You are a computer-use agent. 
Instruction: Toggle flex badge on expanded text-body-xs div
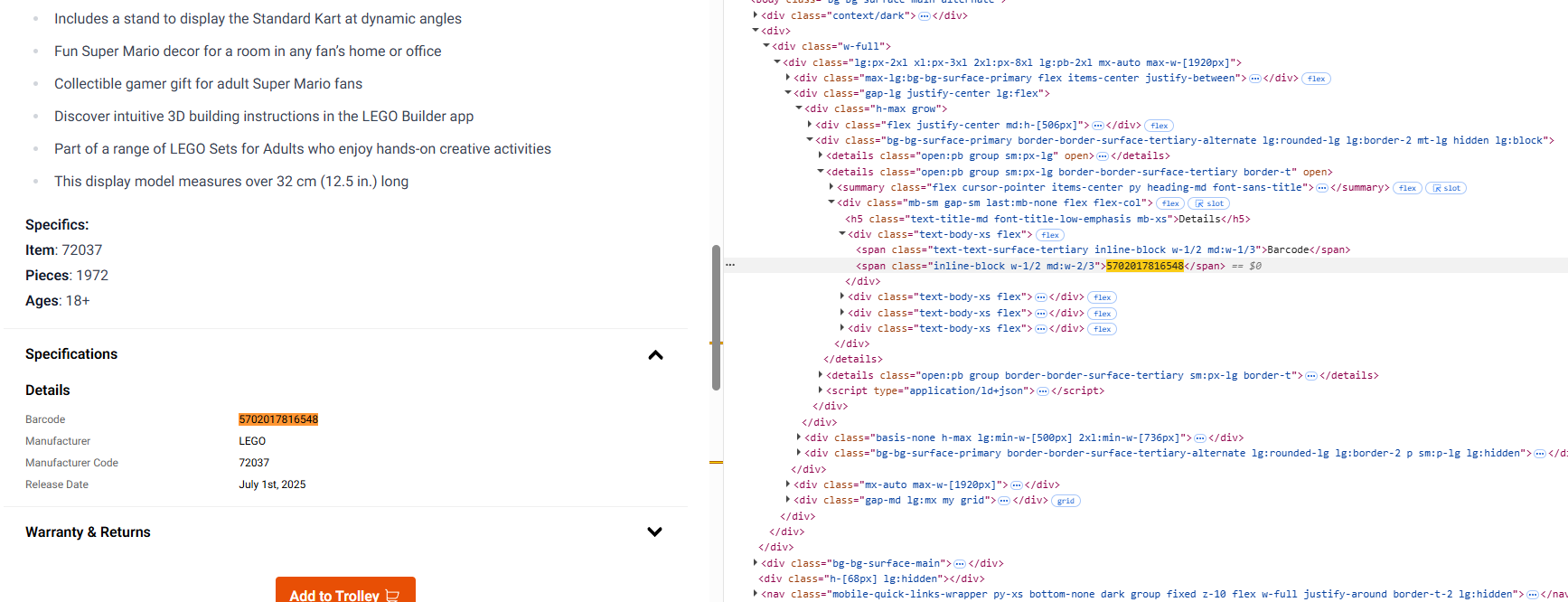pyautogui.click(x=1050, y=235)
